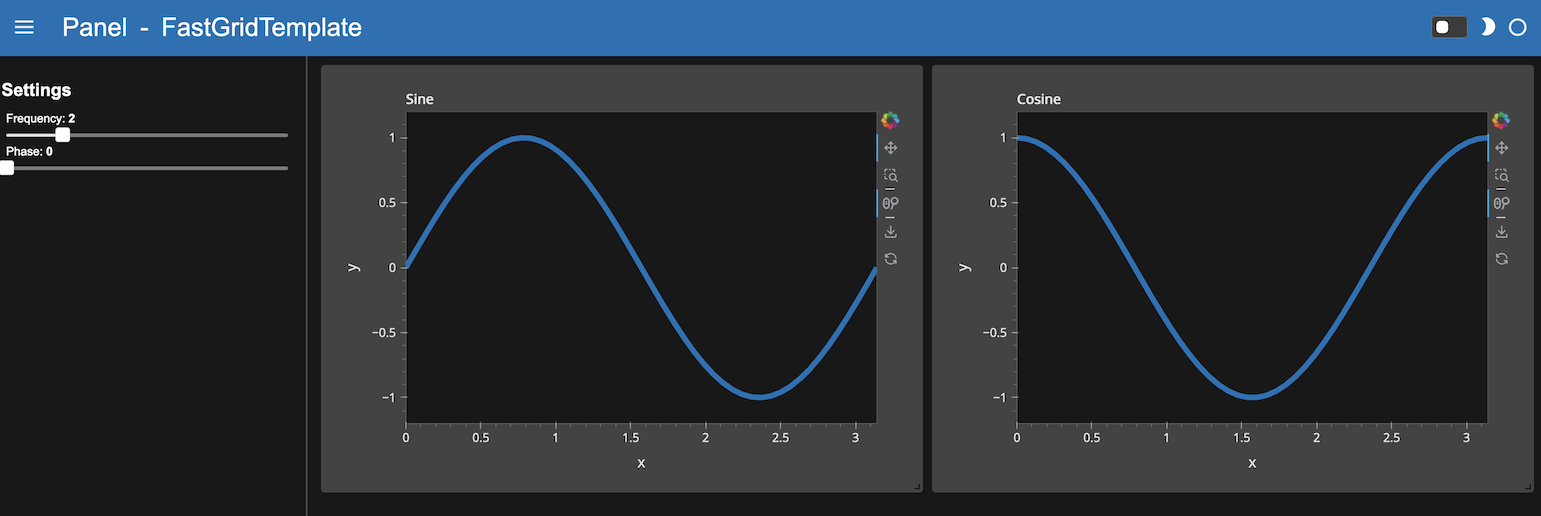Reset the Cosine plot view

(x=1501, y=259)
